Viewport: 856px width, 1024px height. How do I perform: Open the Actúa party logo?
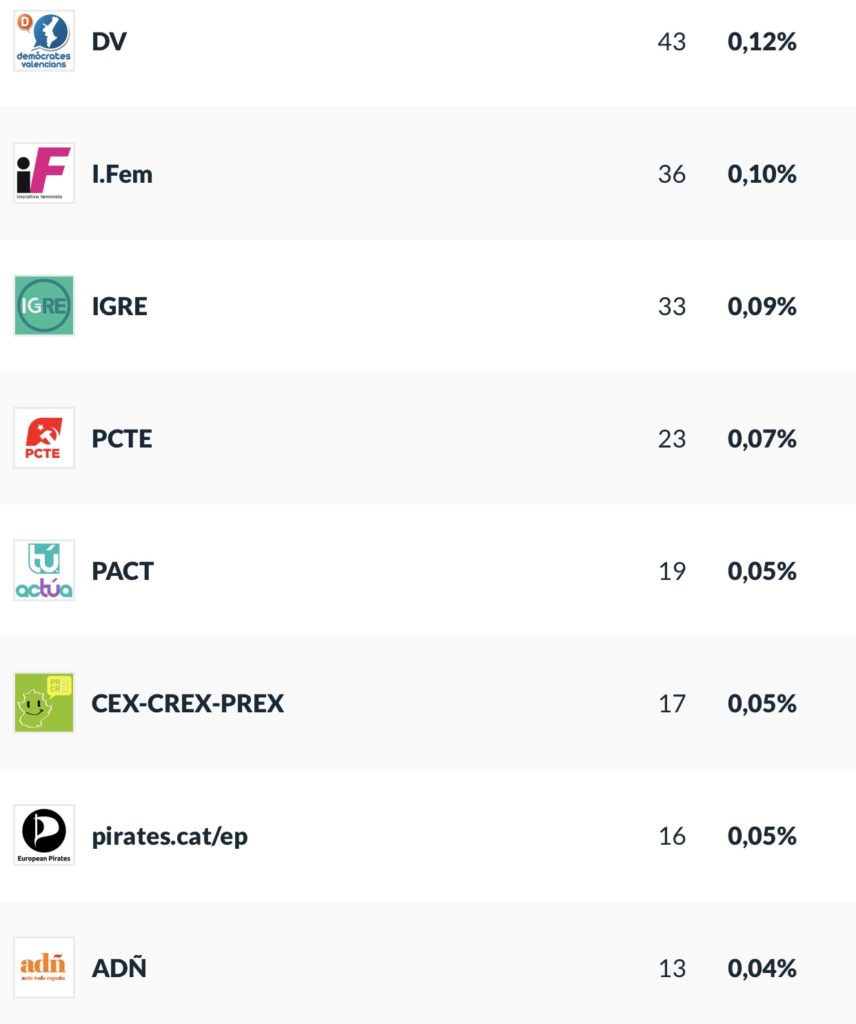tap(44, 571)
